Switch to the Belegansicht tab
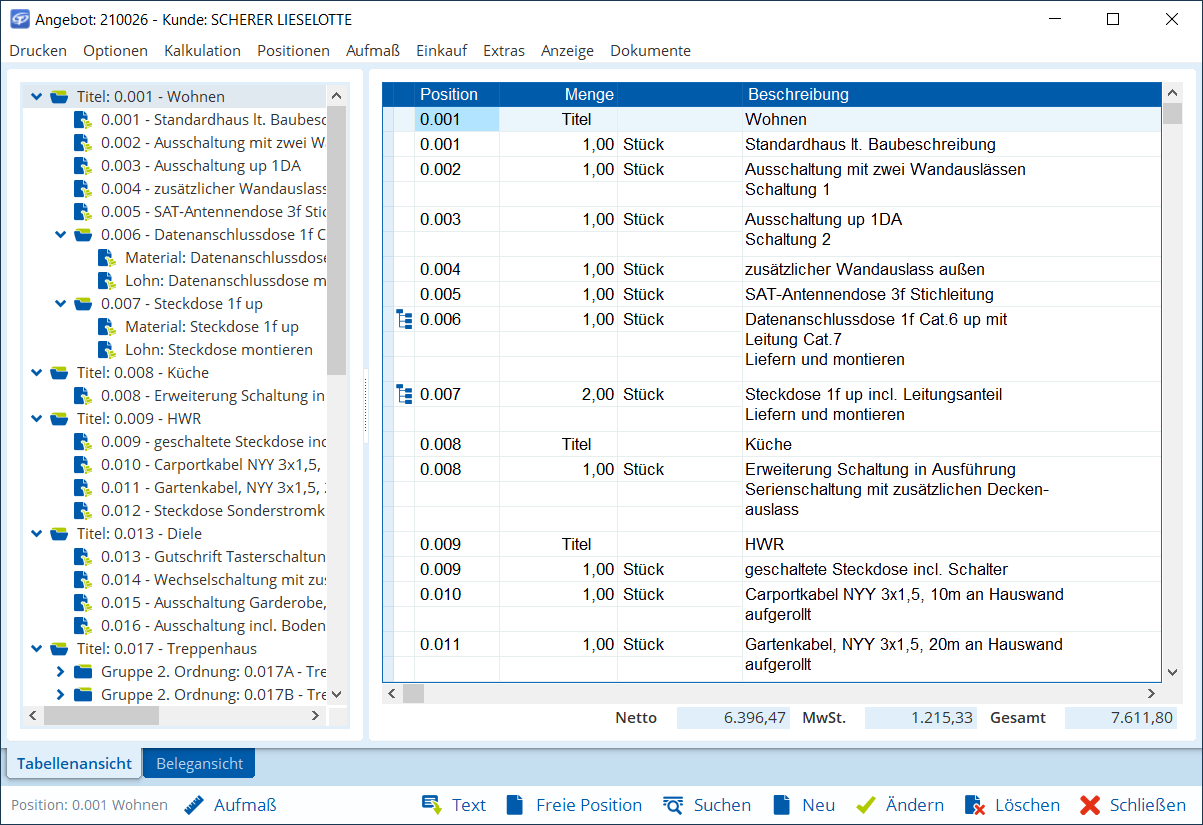 pyautogui.click(x=199, y=764)
